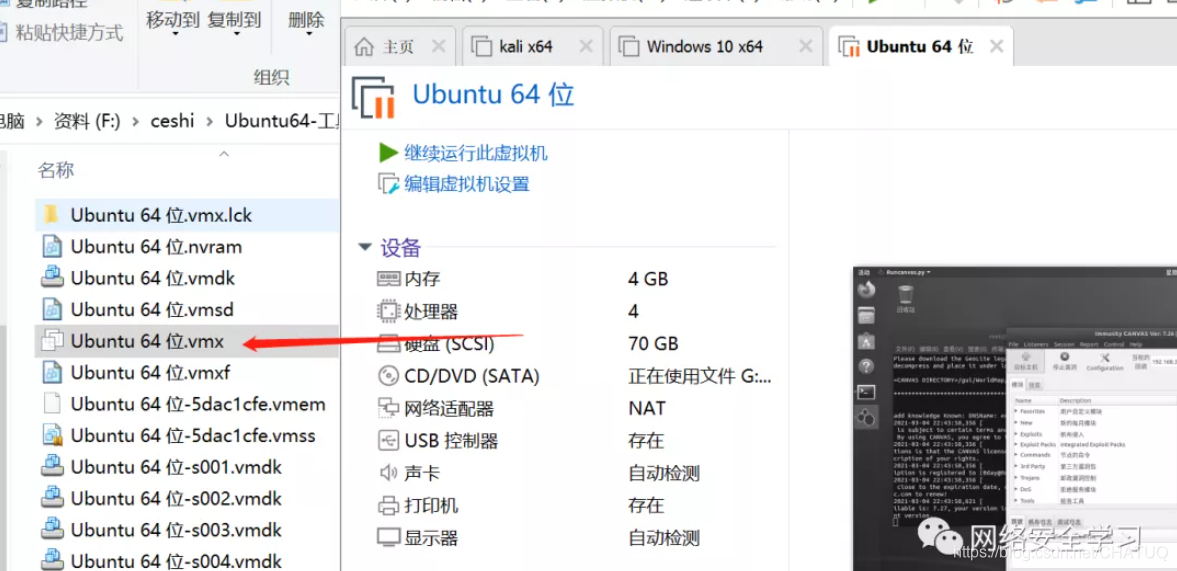
Task: Click the Ubuntu 64 位.vmx file icon
Action: pyautogui.click(x=51, y=341)
